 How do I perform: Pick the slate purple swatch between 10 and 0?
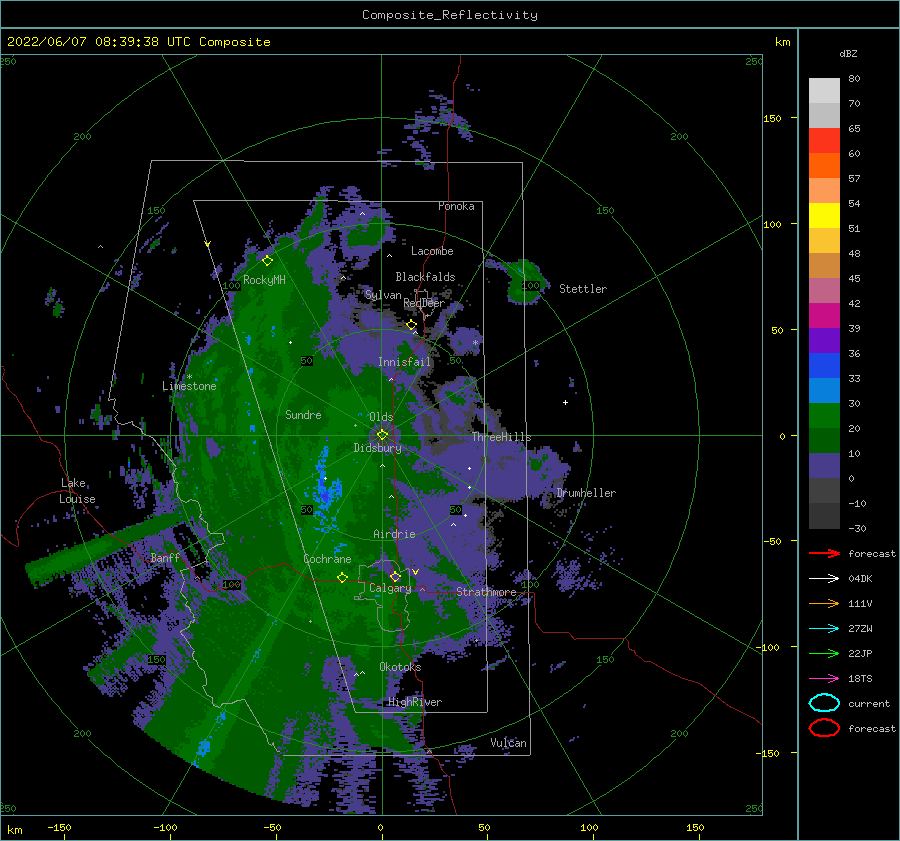pos(824,466)
